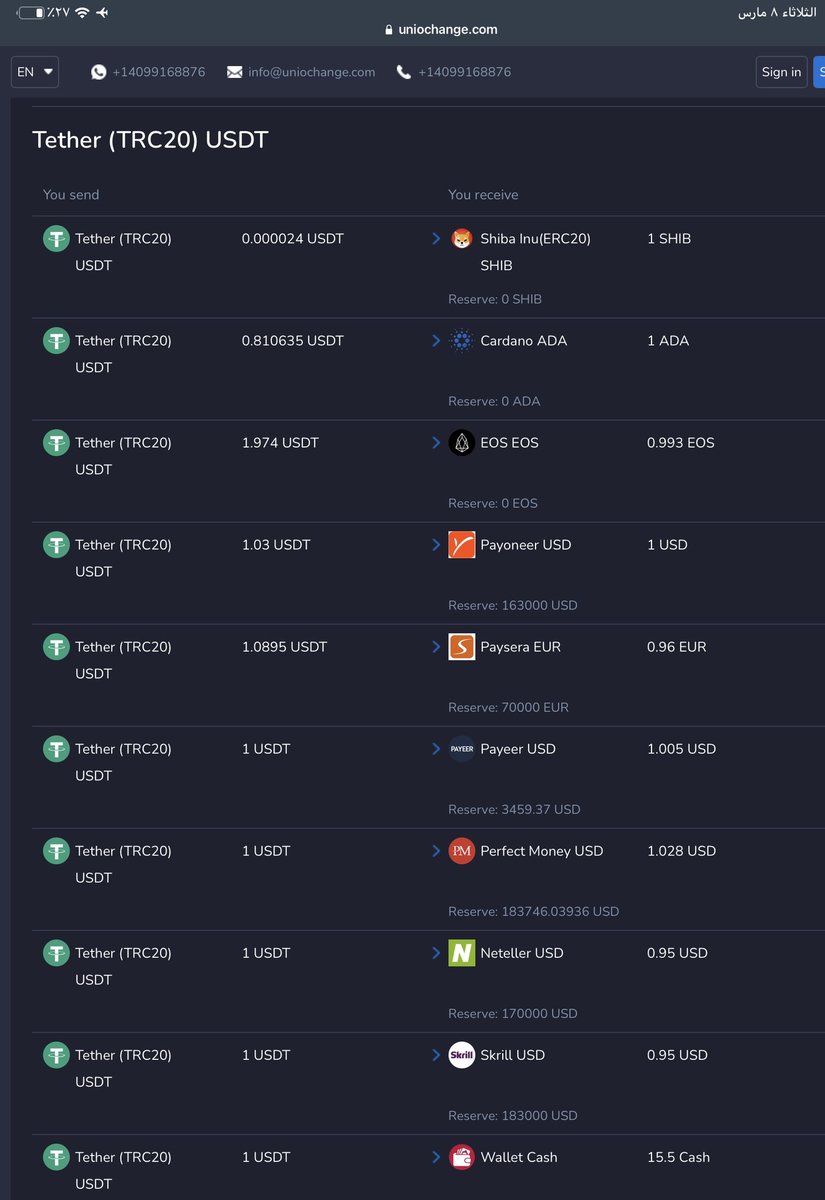Open the info@uniochange.com email link
825x1200 pixels.
pyautogui.click(x=312, y=72)
